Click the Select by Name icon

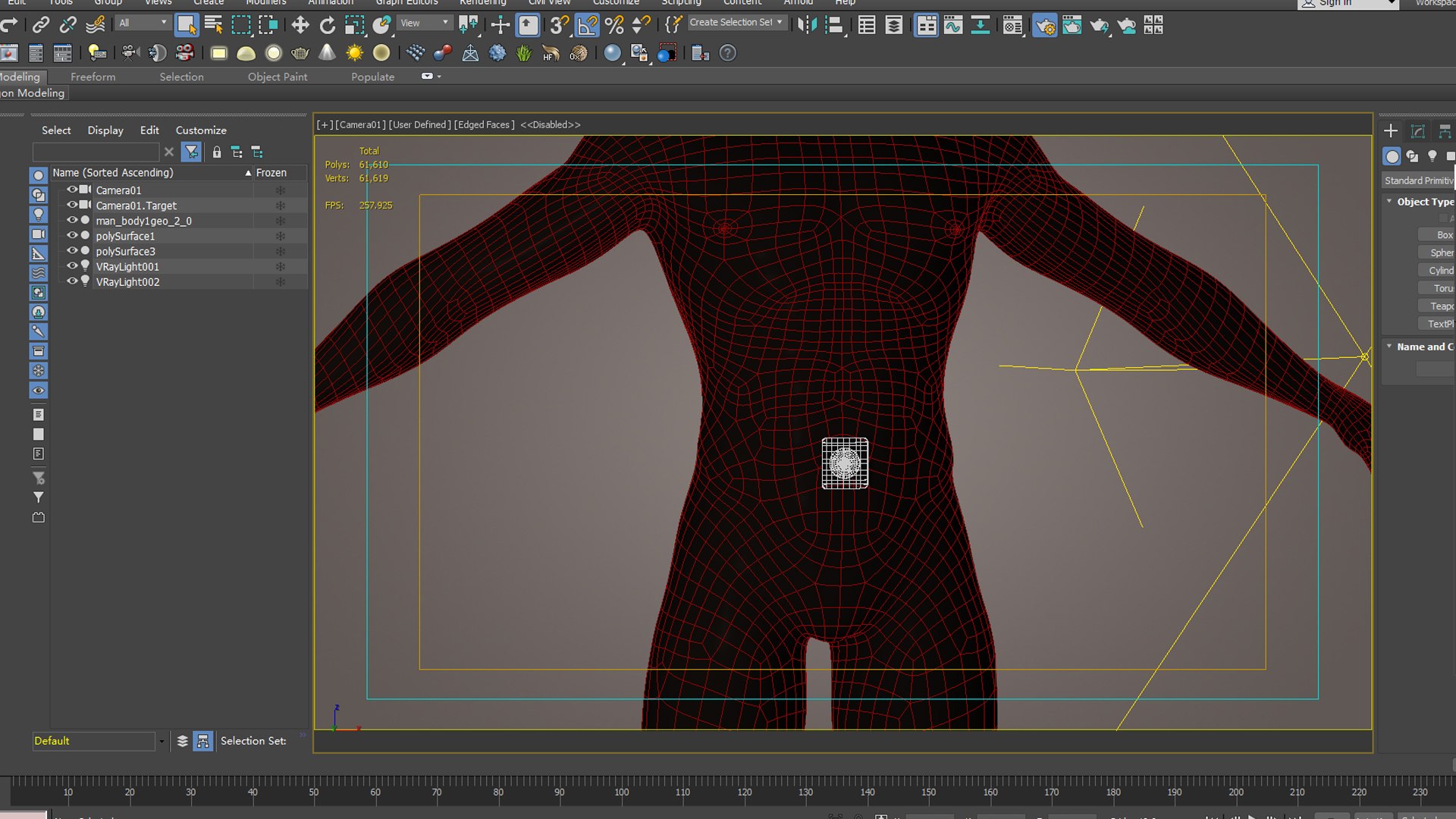pyautogui.click(x=214, y=25)
